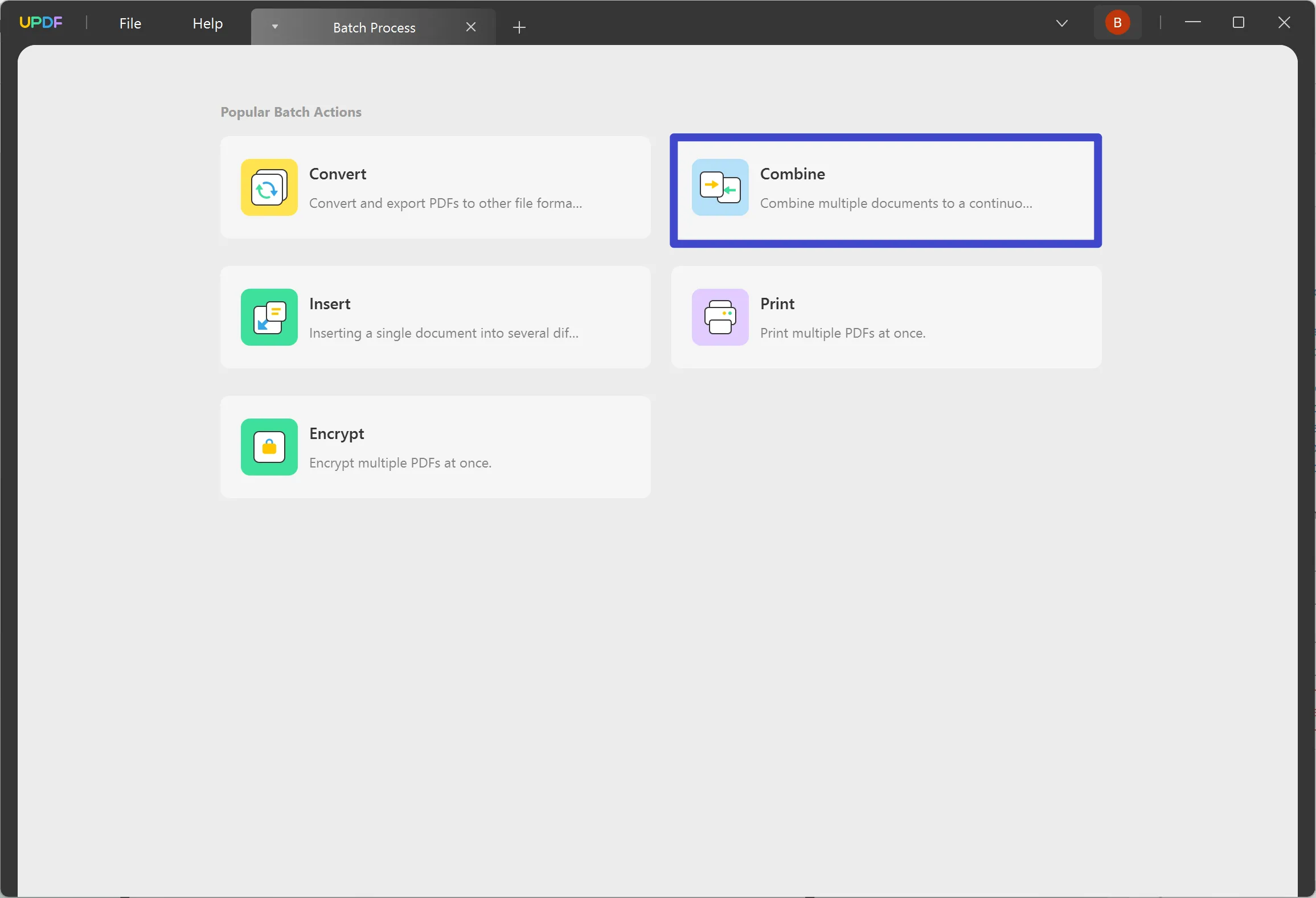Enable the Print multiple PDFs option
This screenshot has width=1316, height=898.
(886, 316)
